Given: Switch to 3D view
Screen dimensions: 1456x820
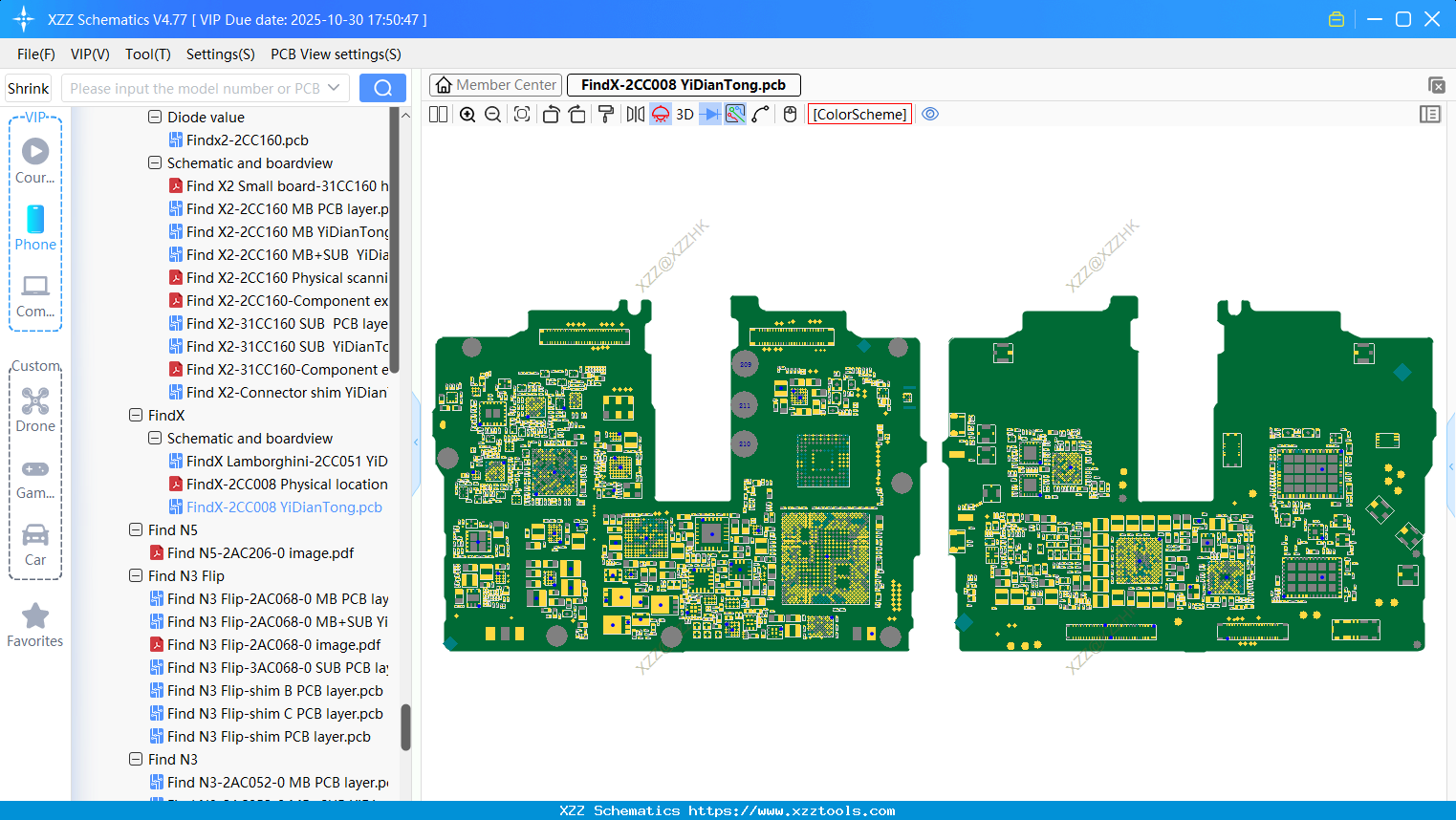Looking at the screenshot, I should click(x=685, y=115).
